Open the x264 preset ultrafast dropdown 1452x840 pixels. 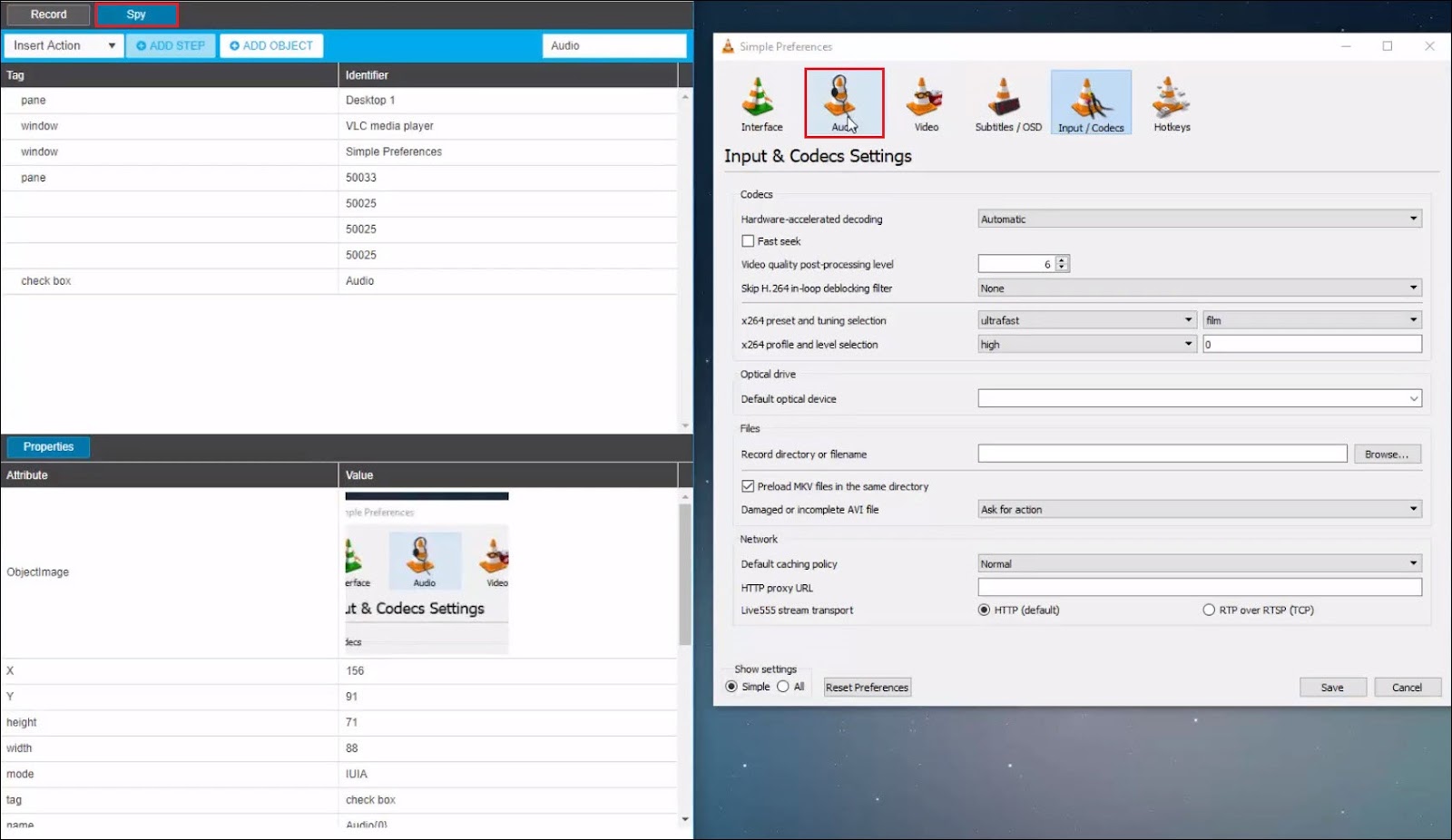pos(1087,320)
